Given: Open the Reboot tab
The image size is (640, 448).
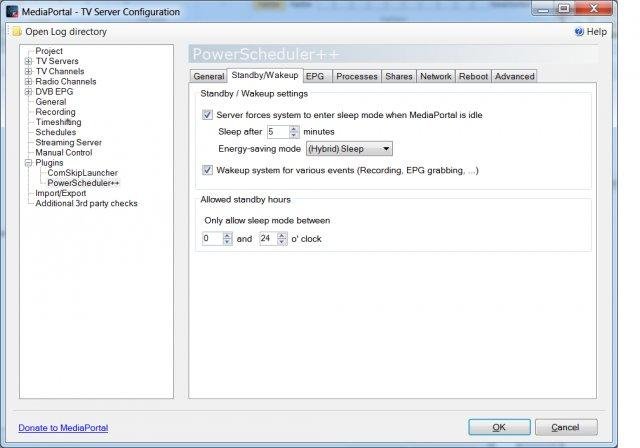Looking at the screenshot, I should [473, 76].
